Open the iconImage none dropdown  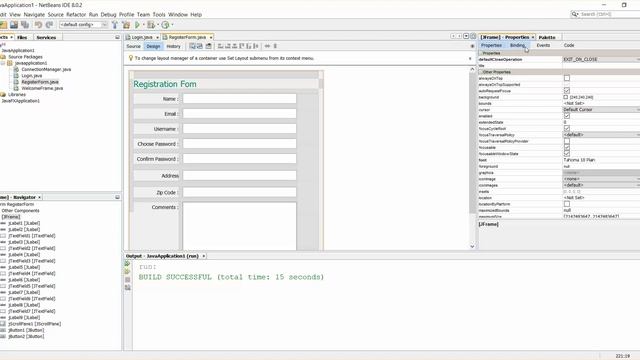point(601,179)
